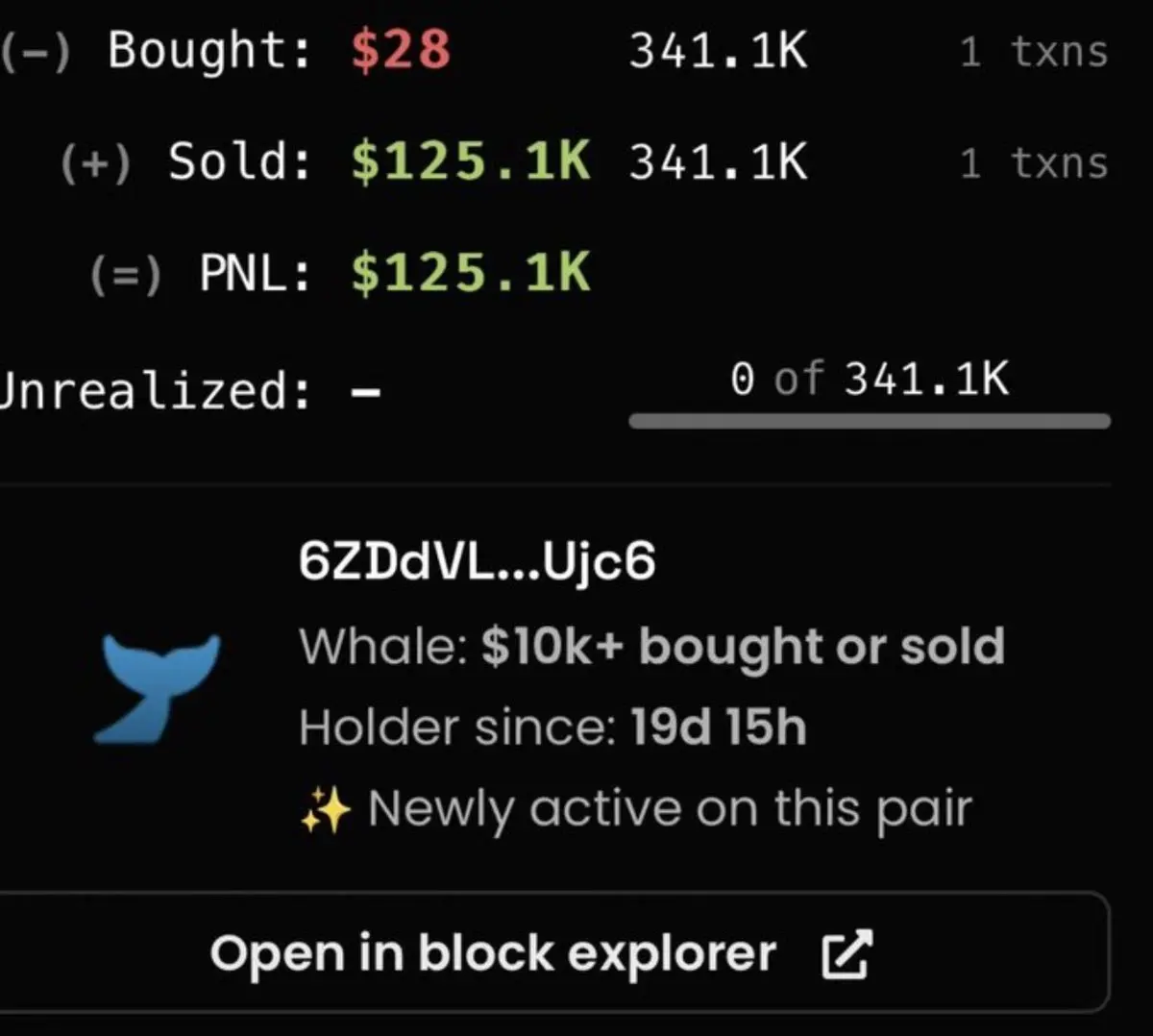Image resolution: width=1153 pixels, height=1036 pixels.
Task: Click the sparkles icon beside Newly active
Action: [325, 810]
